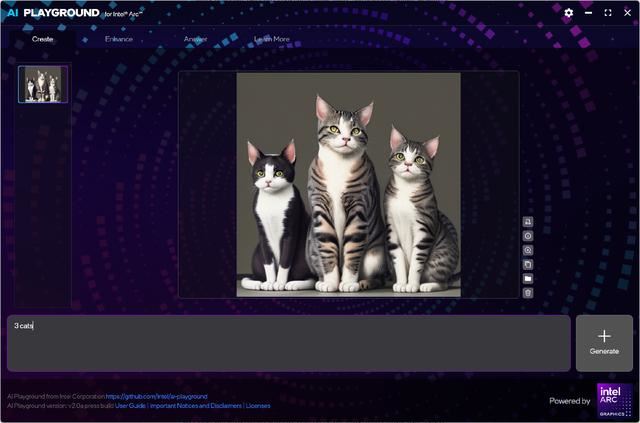The height and width of the screenshot is (423, 640).
Task: Switch to the Enhance tab
Action: [x=119, y=39]
